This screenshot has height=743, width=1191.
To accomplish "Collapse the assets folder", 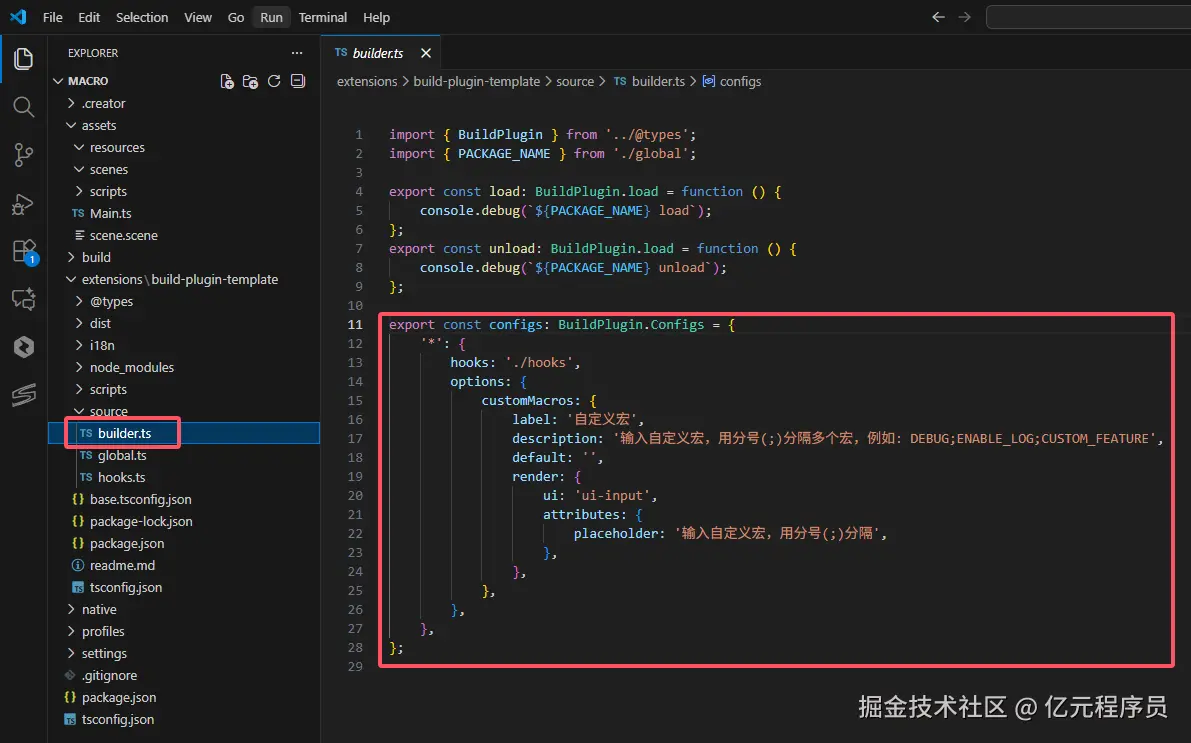I will click(99, 125).
